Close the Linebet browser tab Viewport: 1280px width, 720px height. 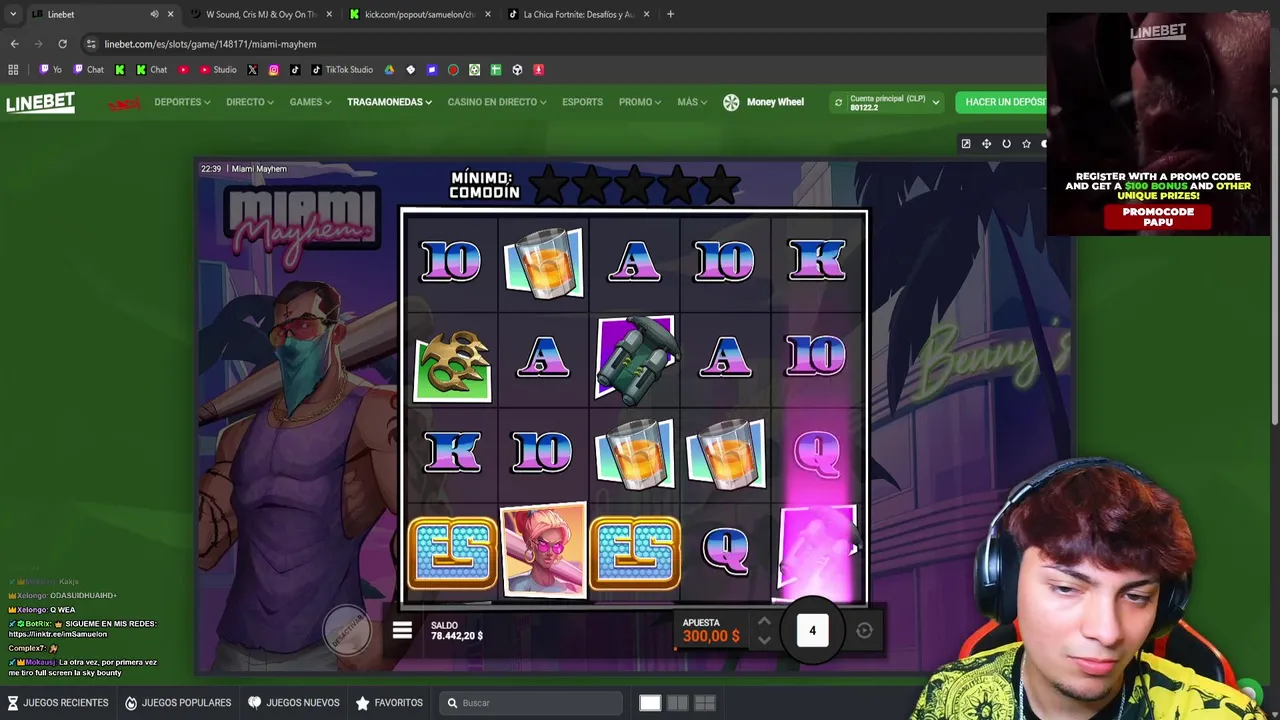[x=170, y=14]
